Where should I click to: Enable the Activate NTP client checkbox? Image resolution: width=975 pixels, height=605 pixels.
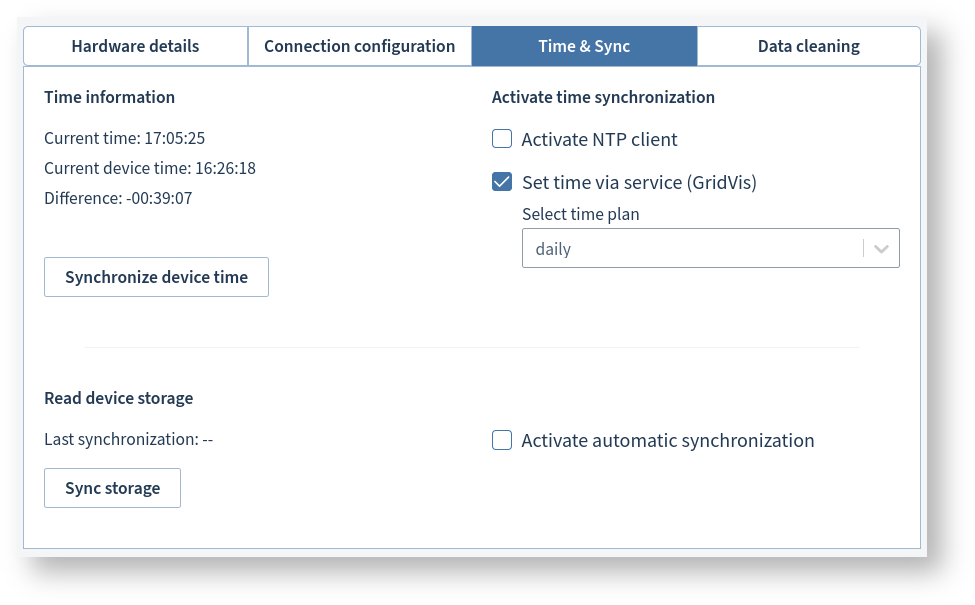[502, 139]
